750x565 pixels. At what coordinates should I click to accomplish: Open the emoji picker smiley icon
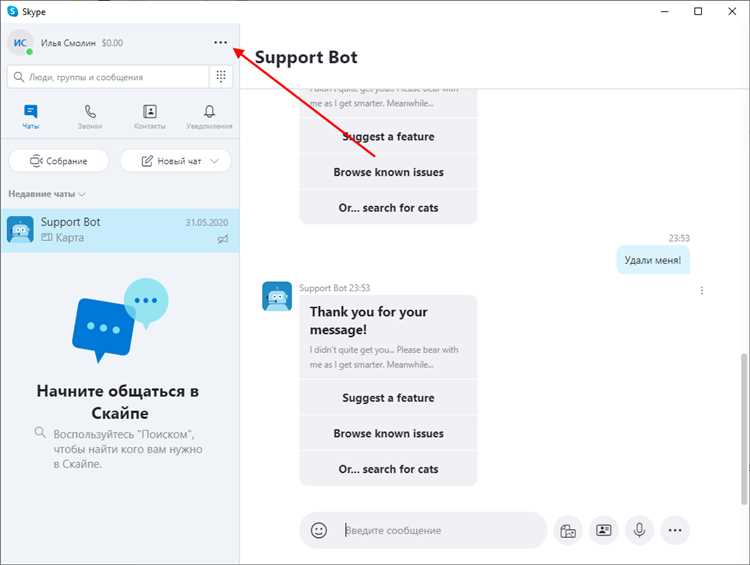pyautogui.click(x=319, y=530)
